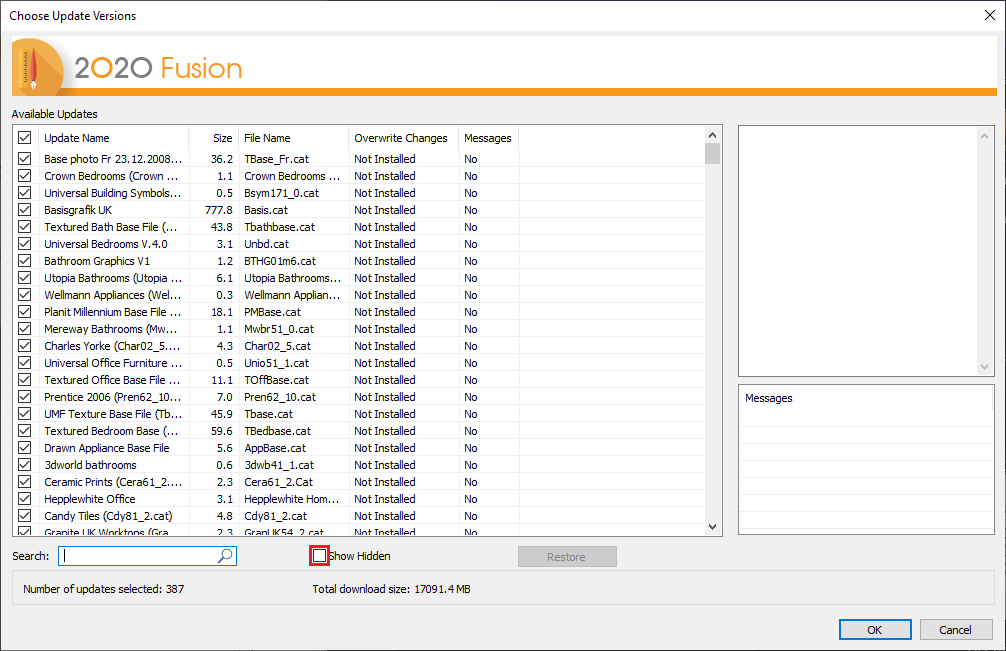The image size is (1006, 651).
Task: Enable the Show Hidden checkbox
Action: click(x=319, y=555)
